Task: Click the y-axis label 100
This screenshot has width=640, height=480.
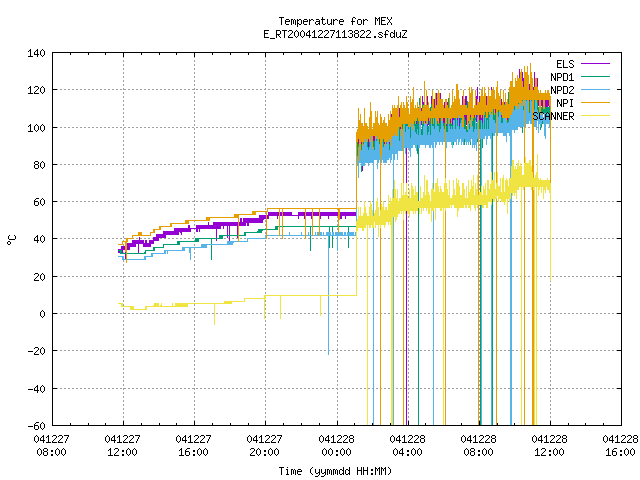Action: (36, 128)
